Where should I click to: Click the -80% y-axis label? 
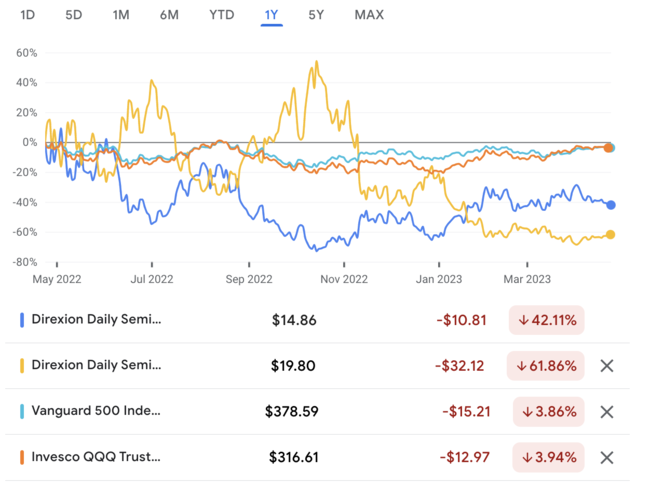coord(25,262)
